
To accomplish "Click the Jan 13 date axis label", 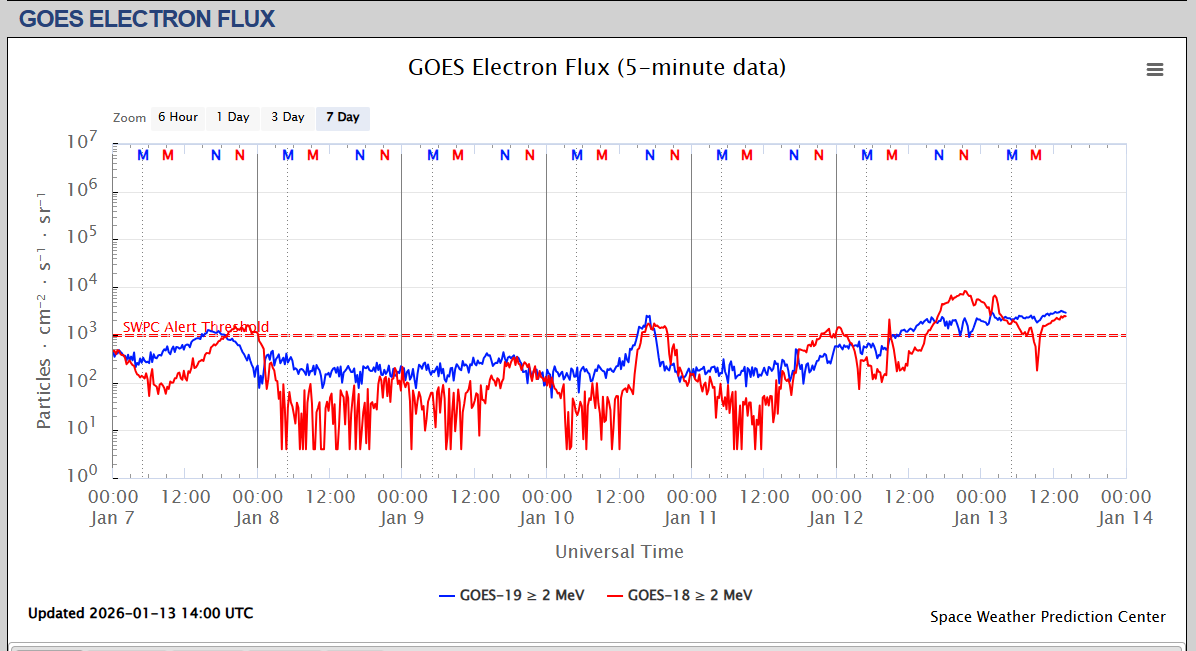I will click(x=981, y=517).
